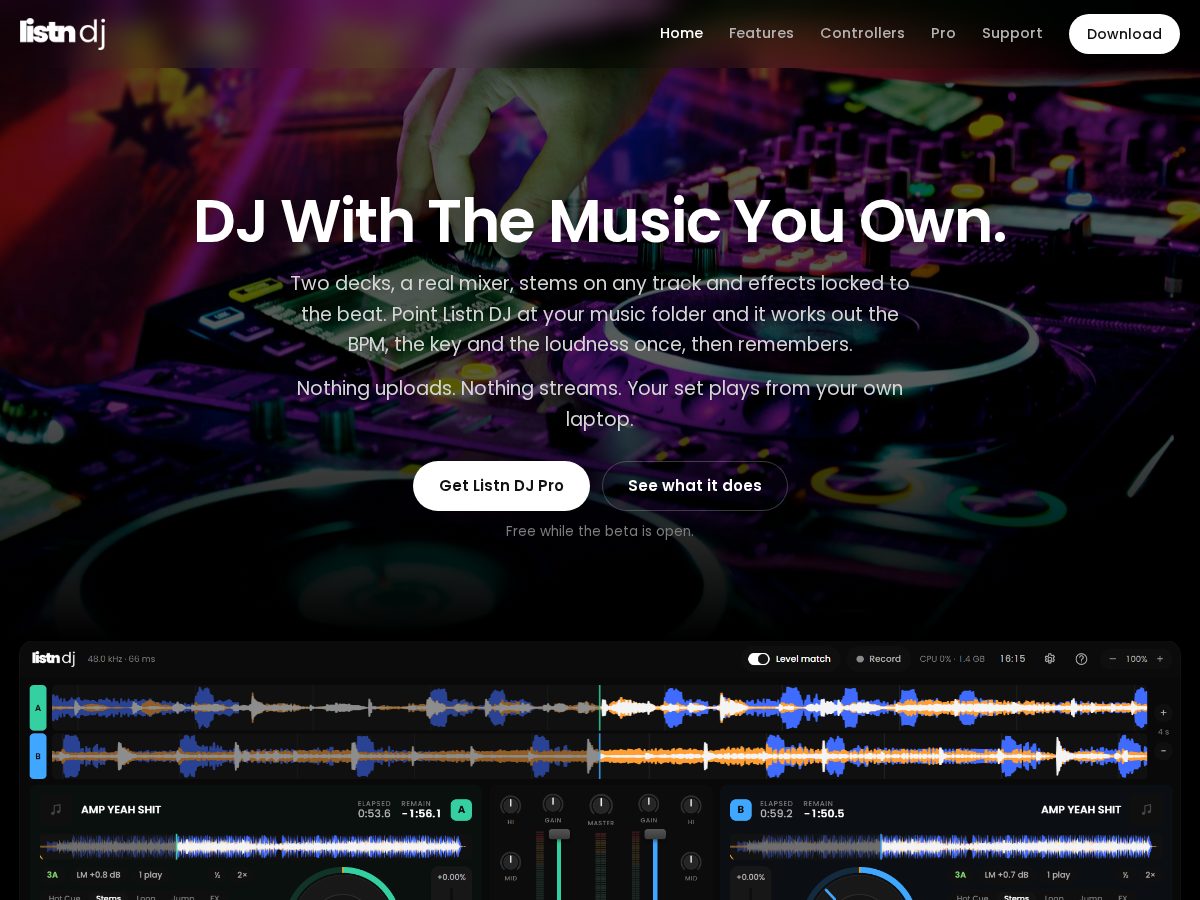Click '1 play' count on deck B

point(1058,875)
